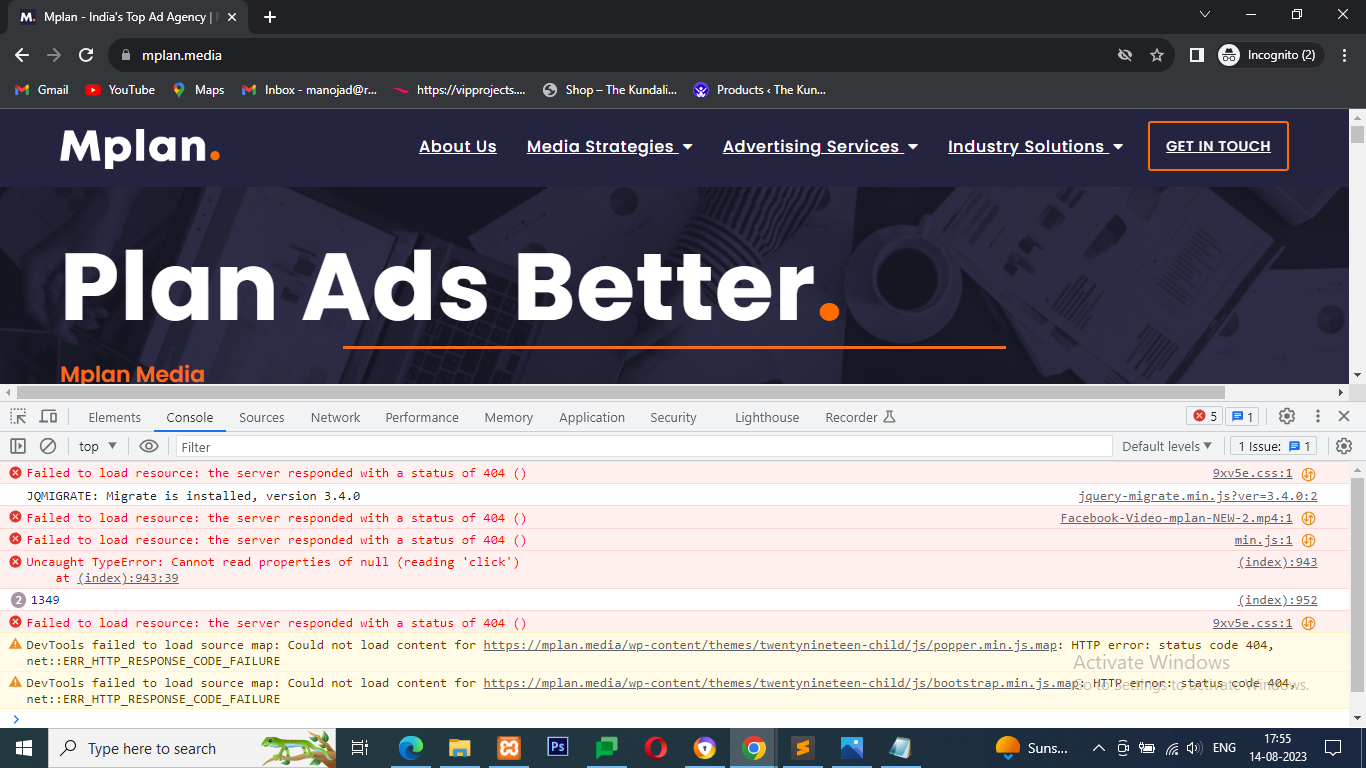
Task: Close the DevTools panel
Action: pyautogui.click(x=1344, y=416)
